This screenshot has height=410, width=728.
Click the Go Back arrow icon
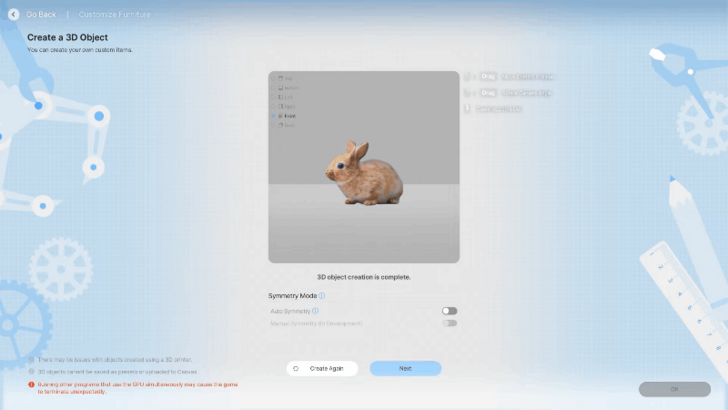13,14
